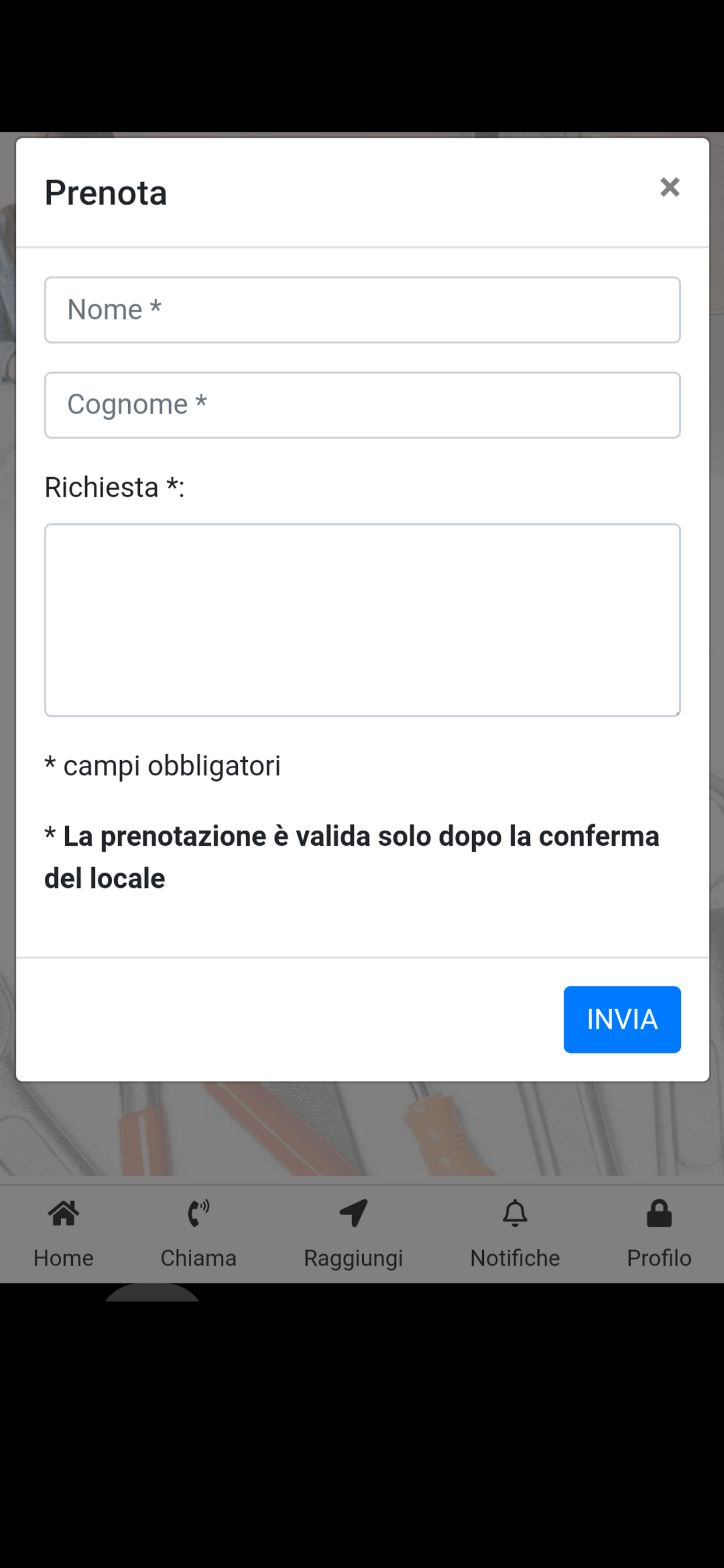The width and height of the screenshot is (724, 1568).
Task: Open Notifiche via the bell icon
Action: click(515, 1213)
